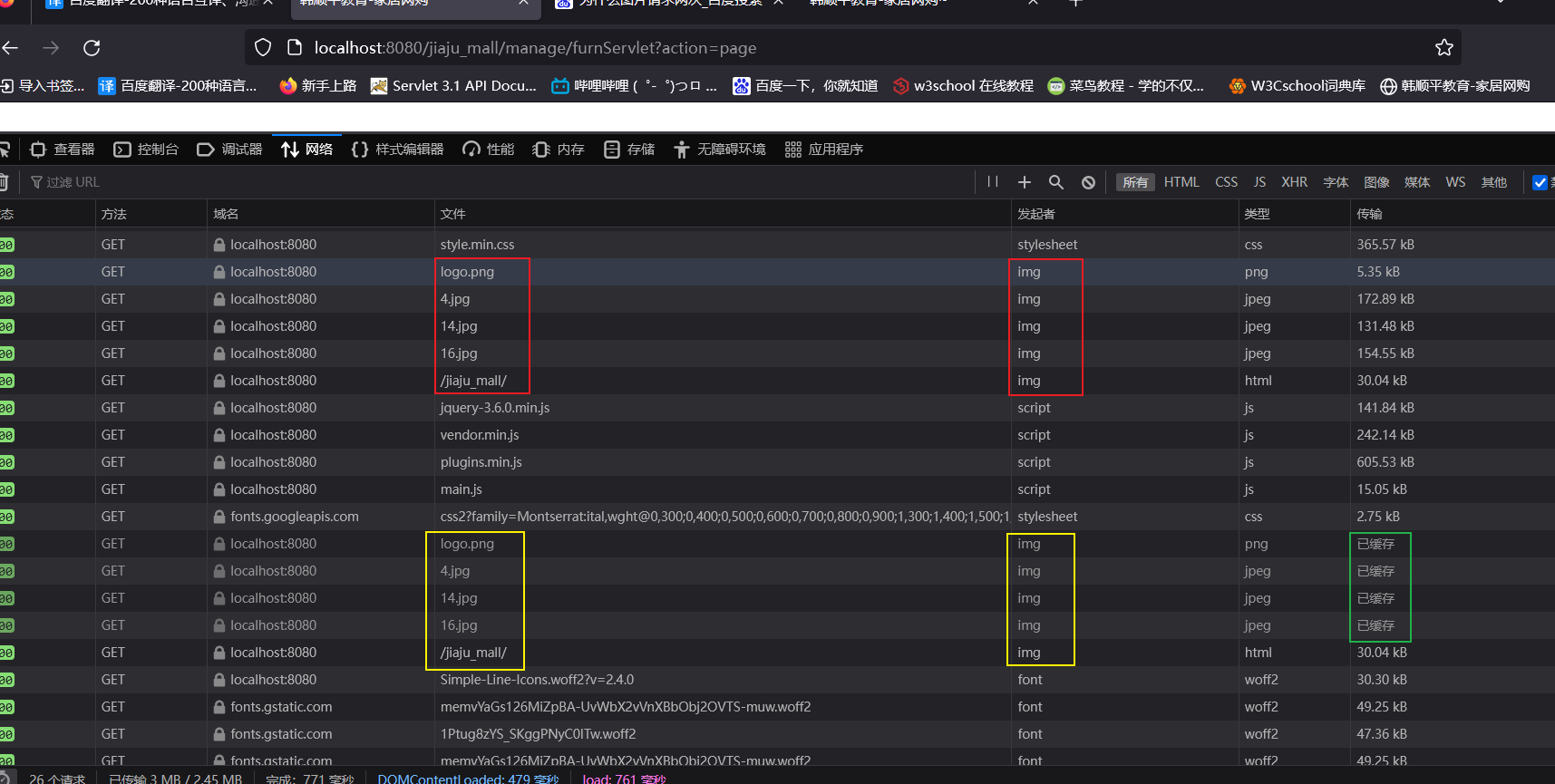The height and width of the screenshot is (784, 1555).
Task: Go forward with the browser forward arrow
Action: coord(51,48)
